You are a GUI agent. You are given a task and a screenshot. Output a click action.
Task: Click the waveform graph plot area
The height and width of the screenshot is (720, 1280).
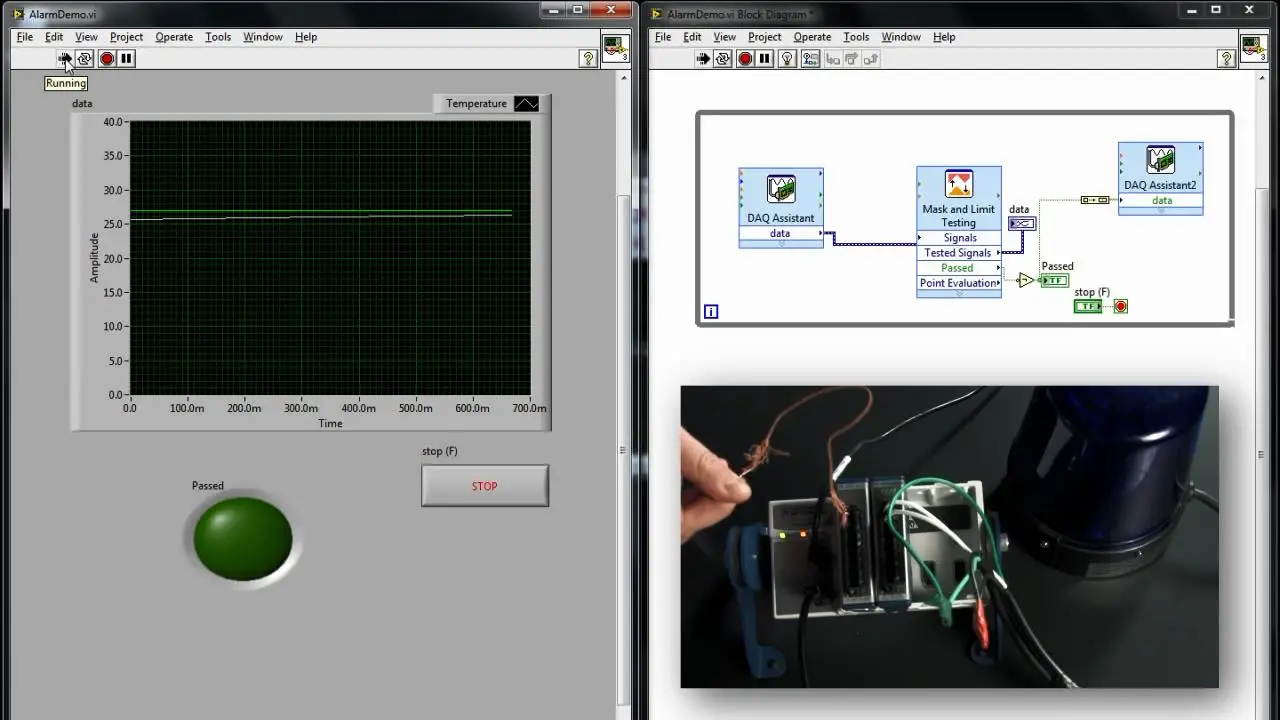pyautogui.click(x=330, y=258)
